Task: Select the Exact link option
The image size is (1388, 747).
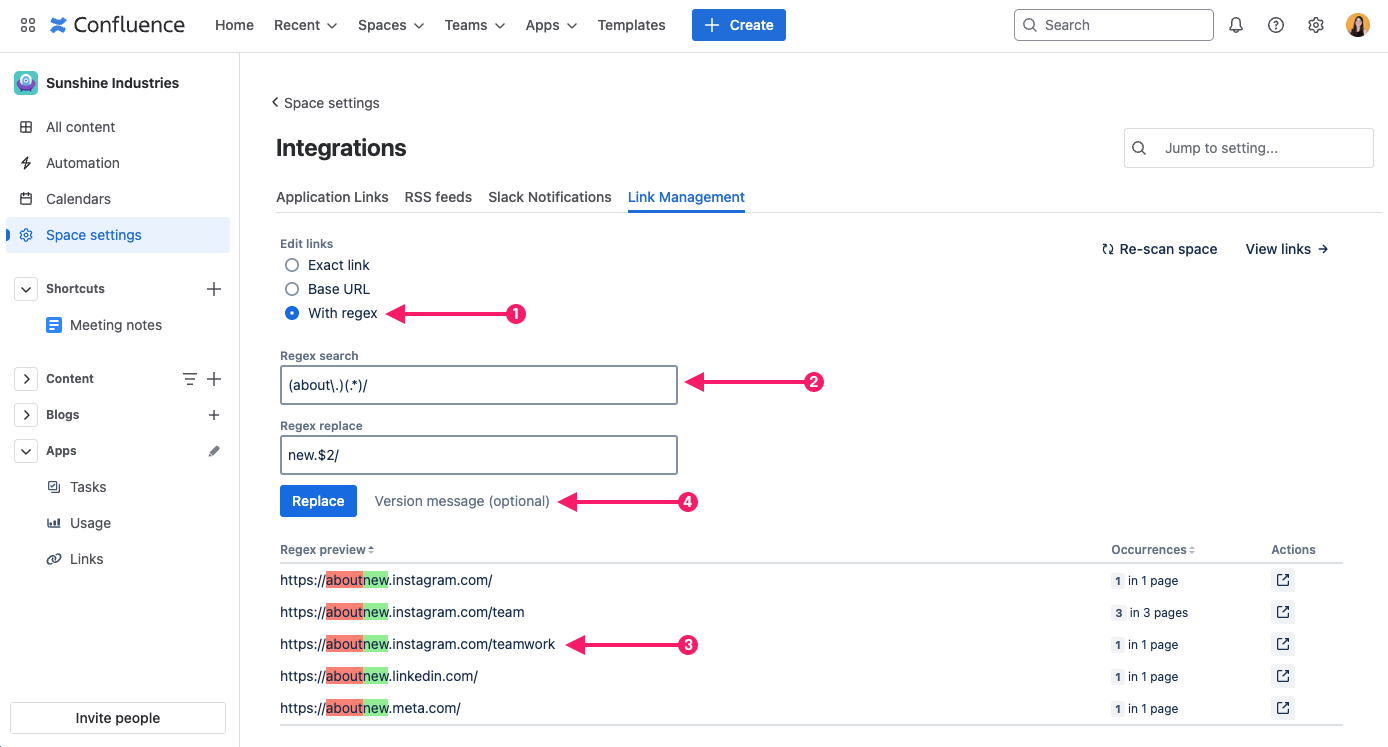Action: [291, 265]
